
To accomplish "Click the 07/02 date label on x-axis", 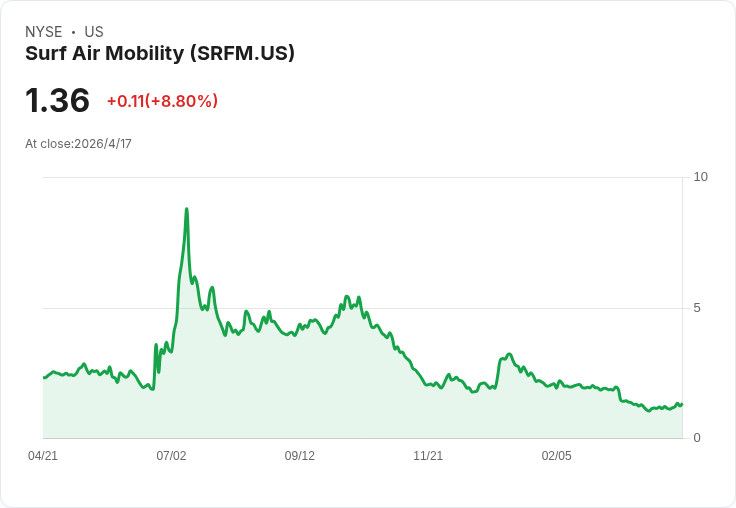I will 171,455.
